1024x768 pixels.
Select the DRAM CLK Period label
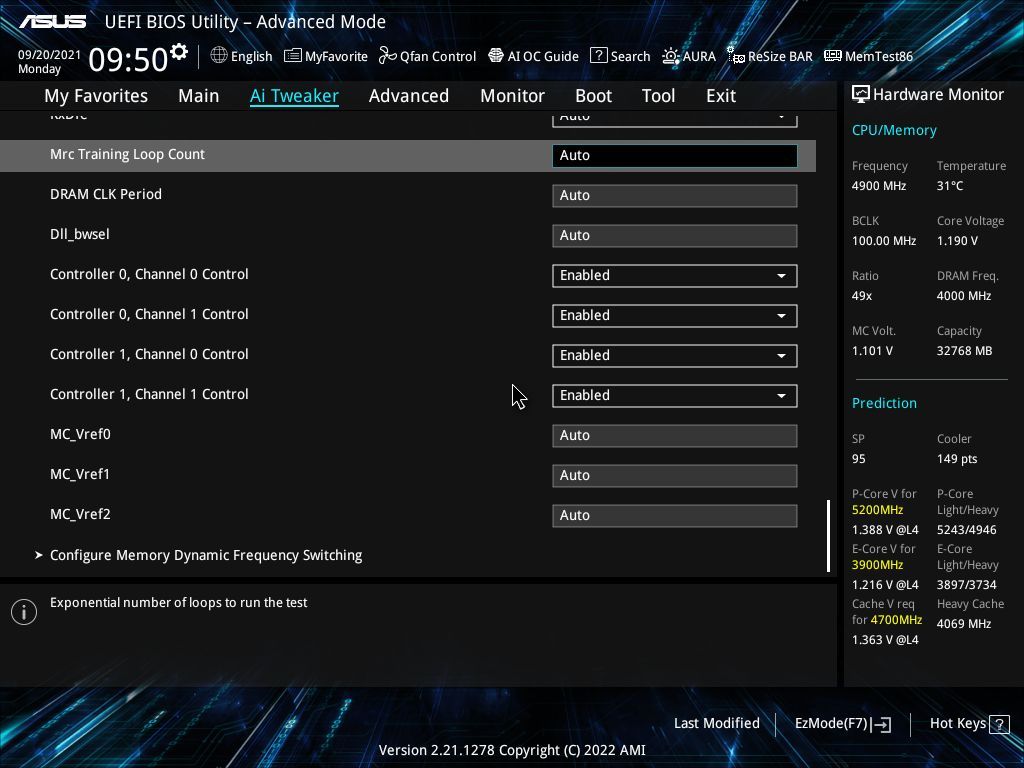click(x=106, y=194)
